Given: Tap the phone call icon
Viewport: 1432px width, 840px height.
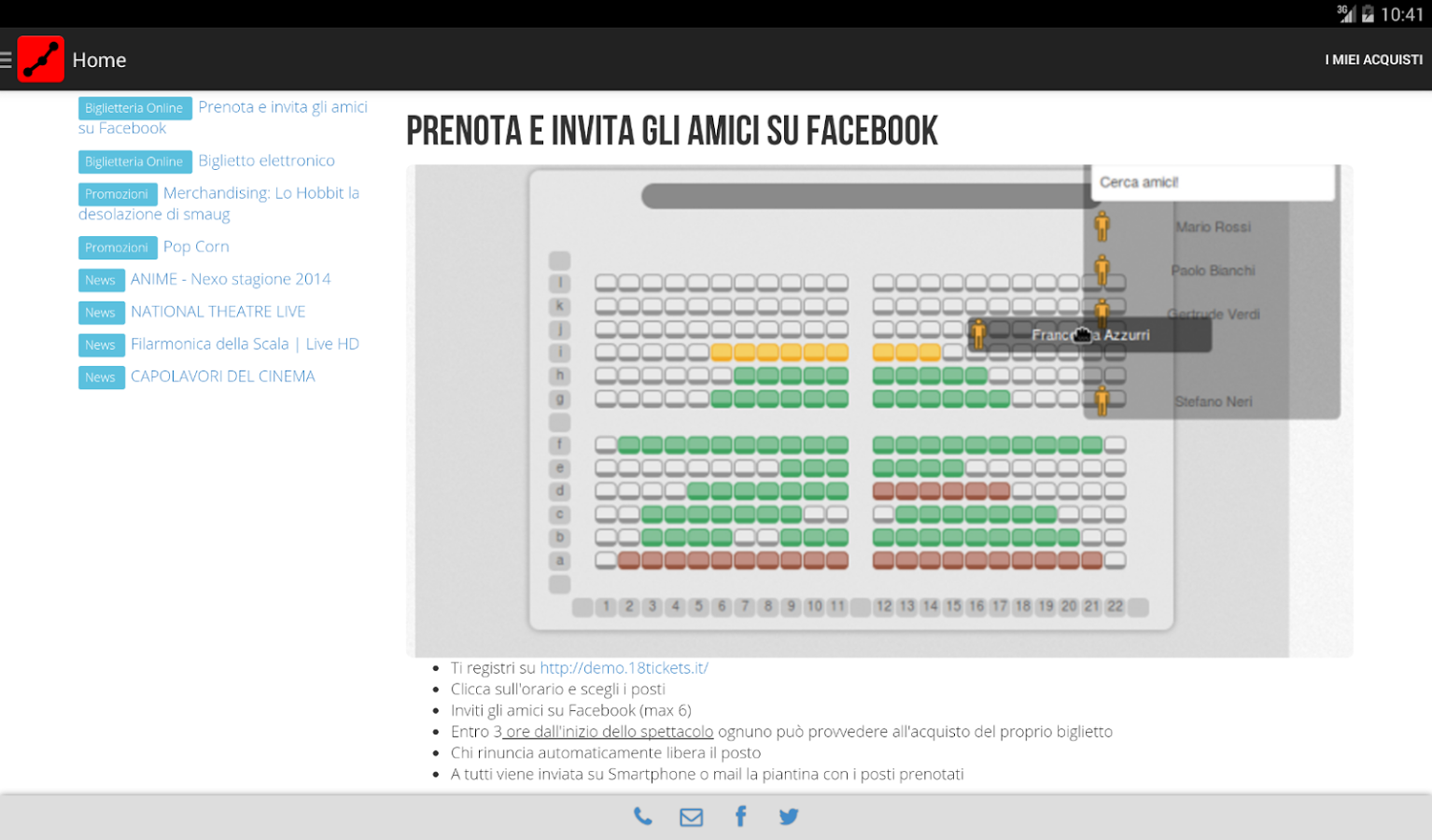Looking at the screenshot, I should tap(643, 817).
